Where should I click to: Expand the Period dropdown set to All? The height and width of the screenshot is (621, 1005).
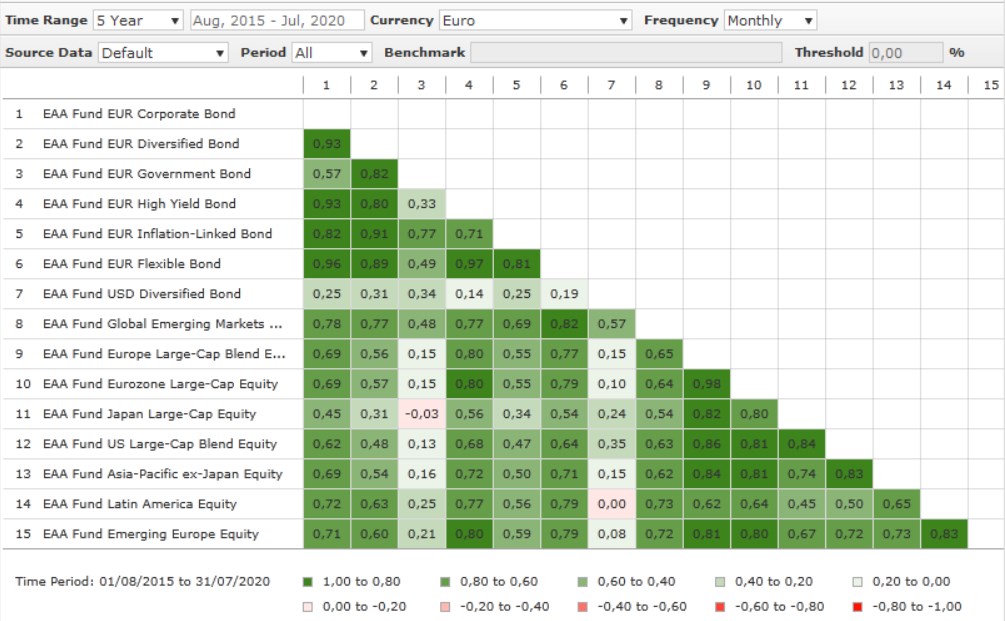click(331, 52)
